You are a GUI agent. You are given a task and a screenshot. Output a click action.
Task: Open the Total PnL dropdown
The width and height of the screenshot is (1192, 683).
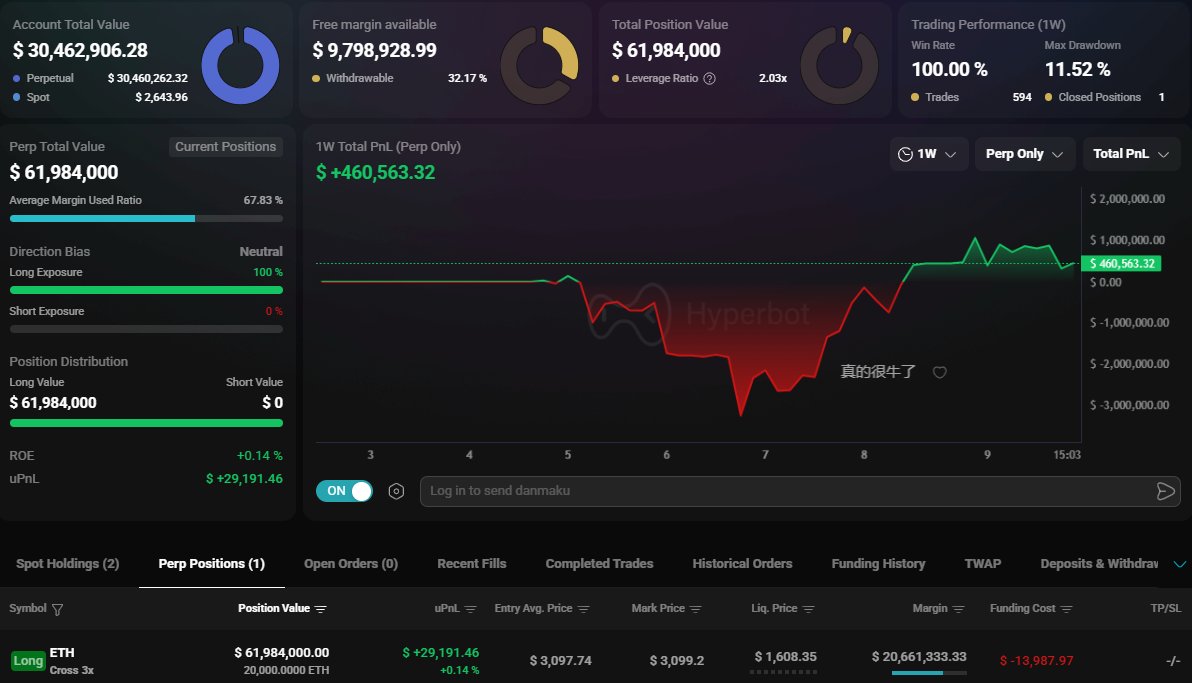coord(1131,153)
